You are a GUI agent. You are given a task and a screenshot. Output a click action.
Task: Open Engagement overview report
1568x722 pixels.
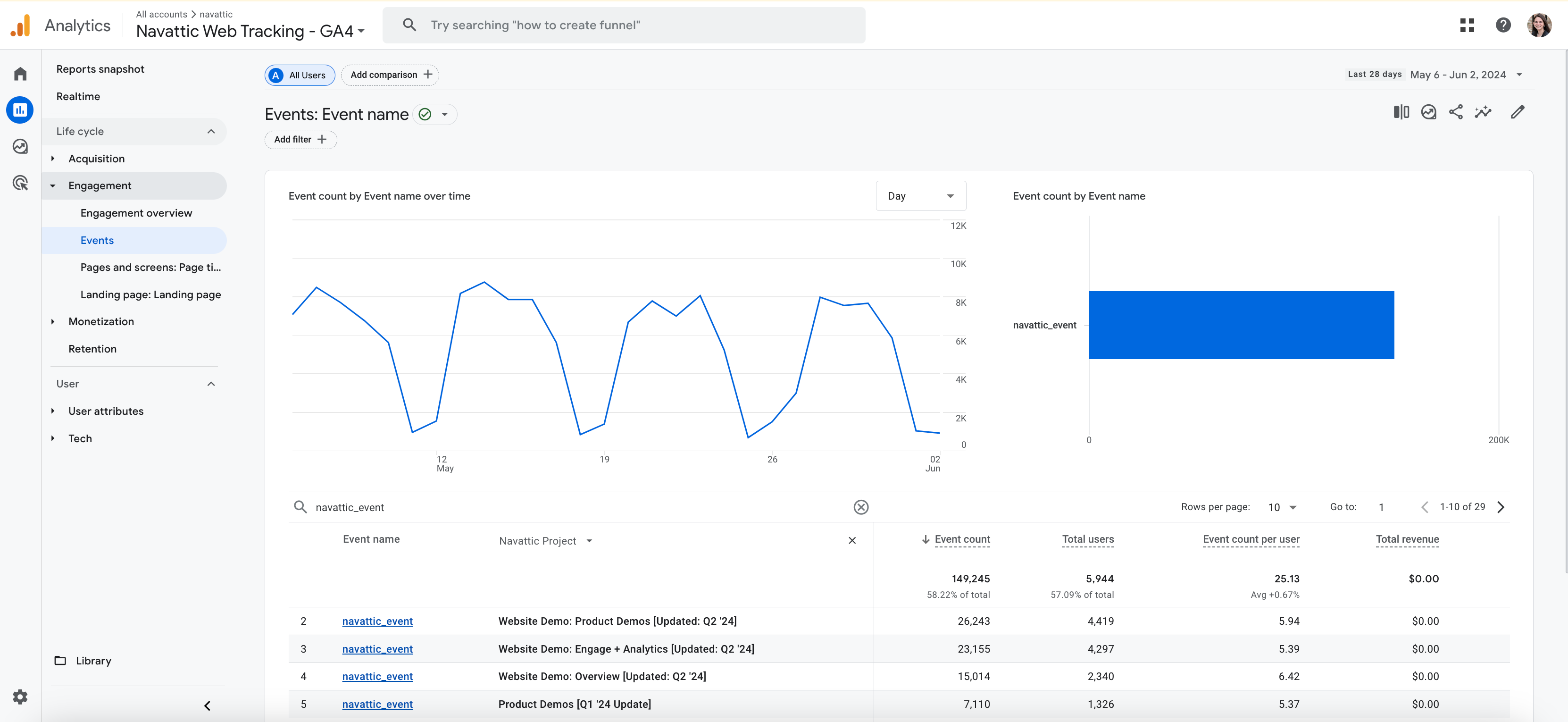tap(136, 213)
